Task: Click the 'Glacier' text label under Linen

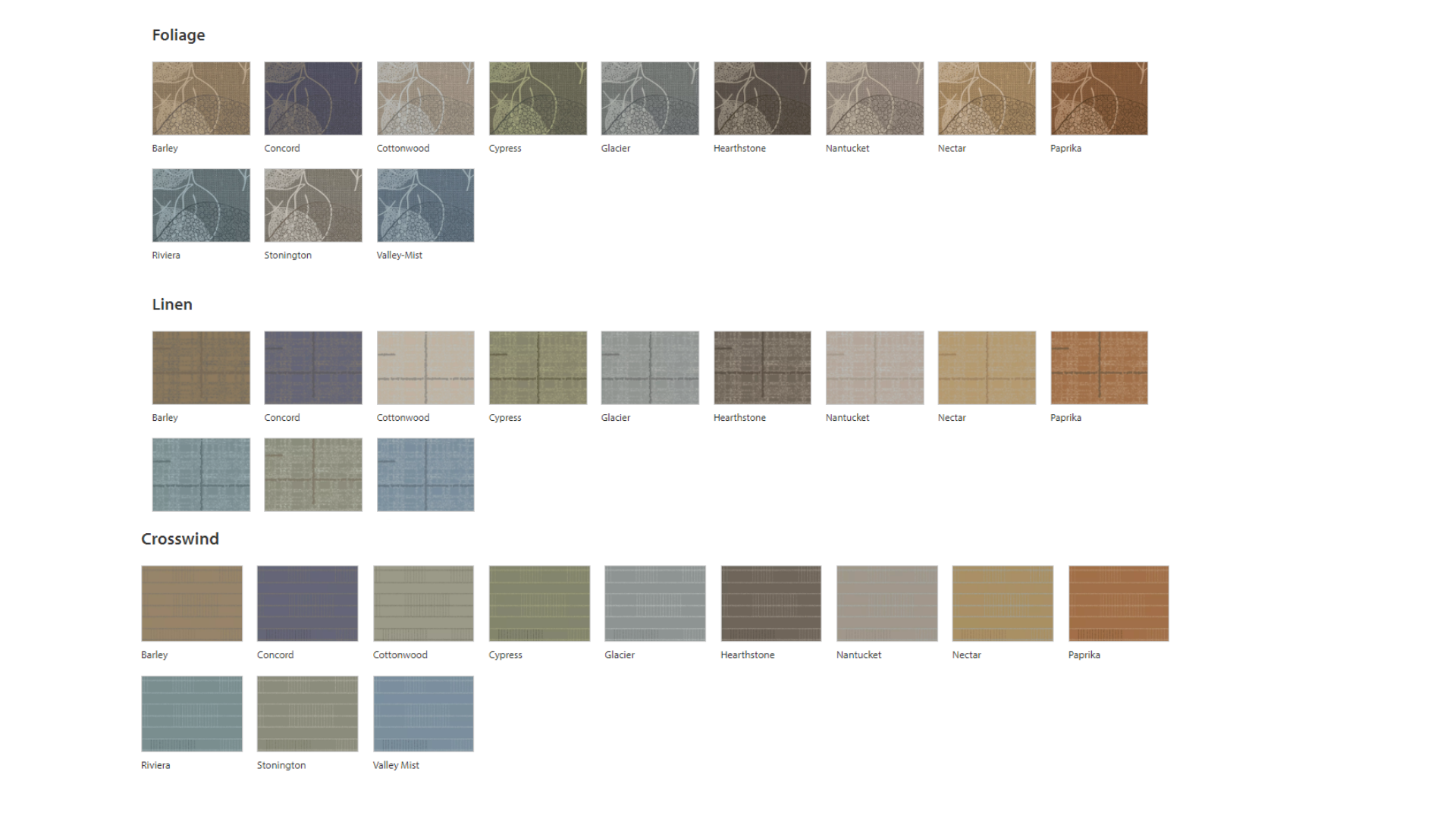Action: point(616,418)
